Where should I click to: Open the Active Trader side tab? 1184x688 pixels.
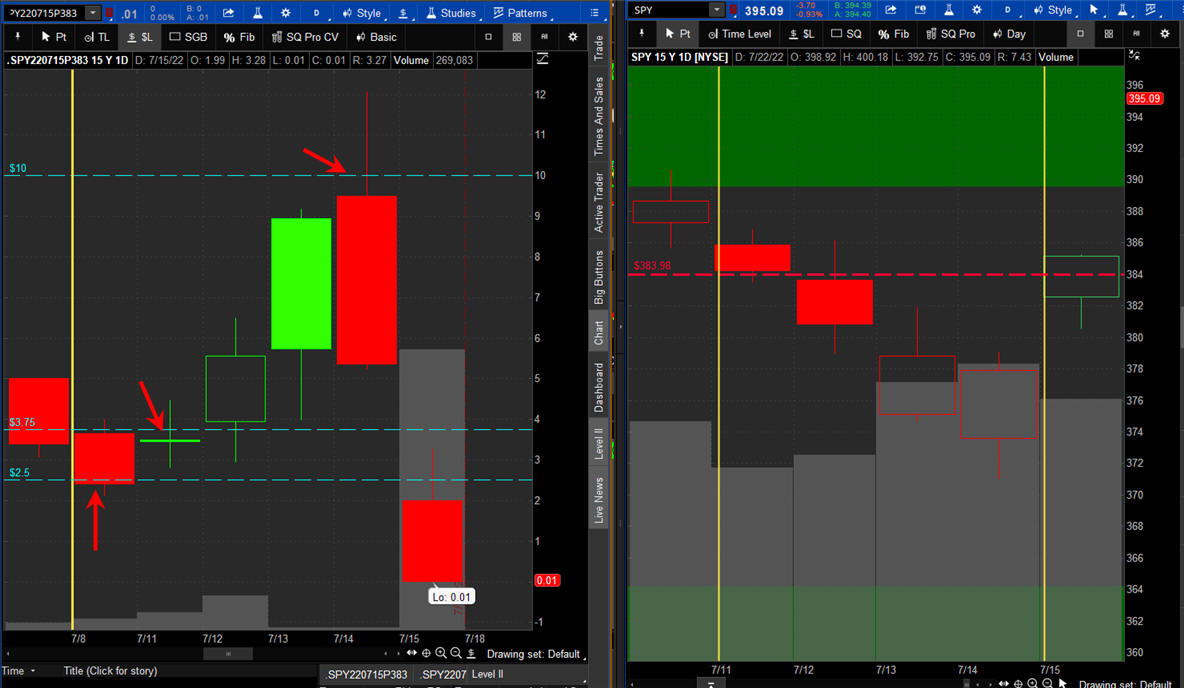(x=598, y=202)
